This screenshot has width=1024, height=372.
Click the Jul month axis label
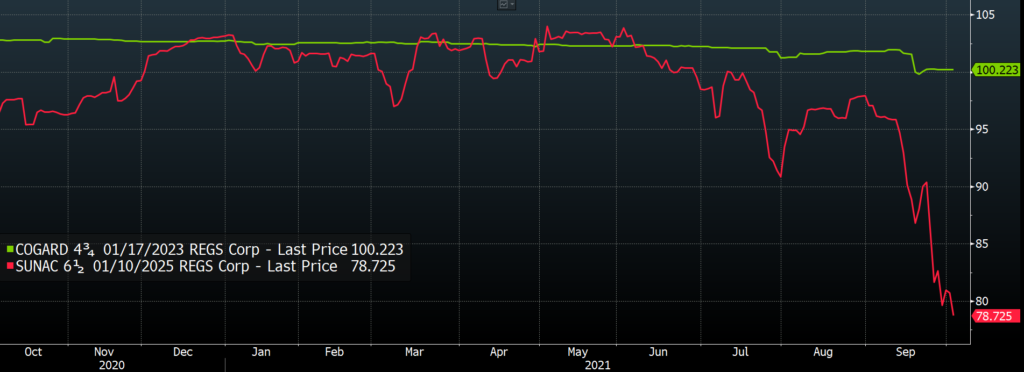pyautogui.click(x=740, y=352)
